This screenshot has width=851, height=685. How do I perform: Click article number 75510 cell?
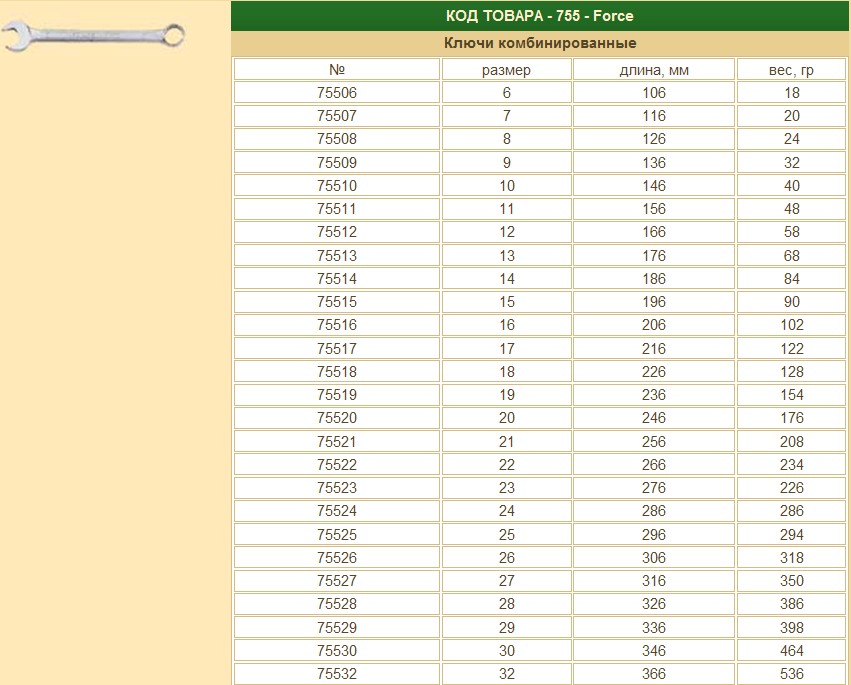tap(336, 186)
